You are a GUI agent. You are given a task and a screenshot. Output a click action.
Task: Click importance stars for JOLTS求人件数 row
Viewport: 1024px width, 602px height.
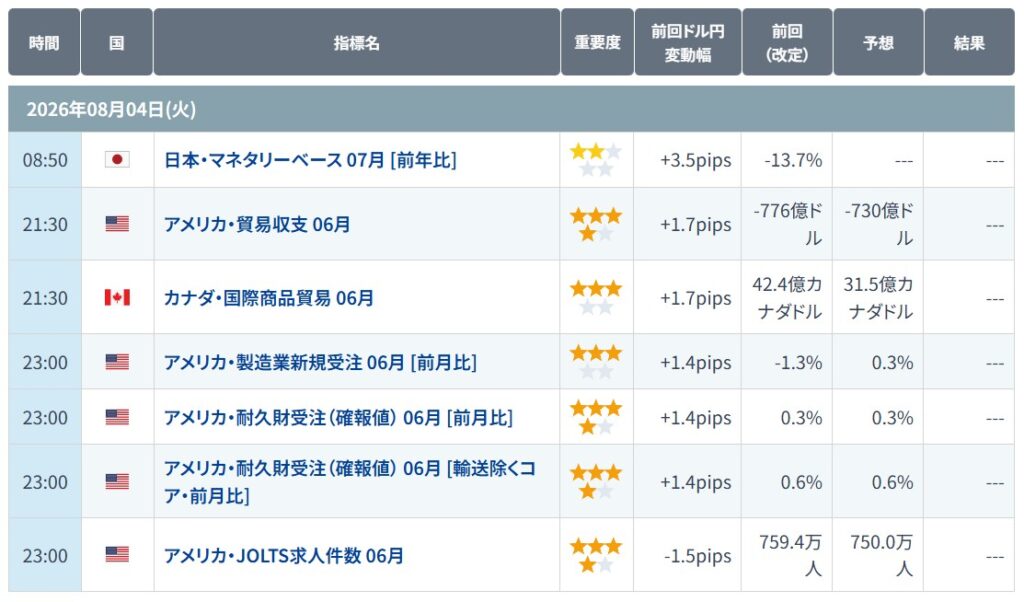click(596, 556)
